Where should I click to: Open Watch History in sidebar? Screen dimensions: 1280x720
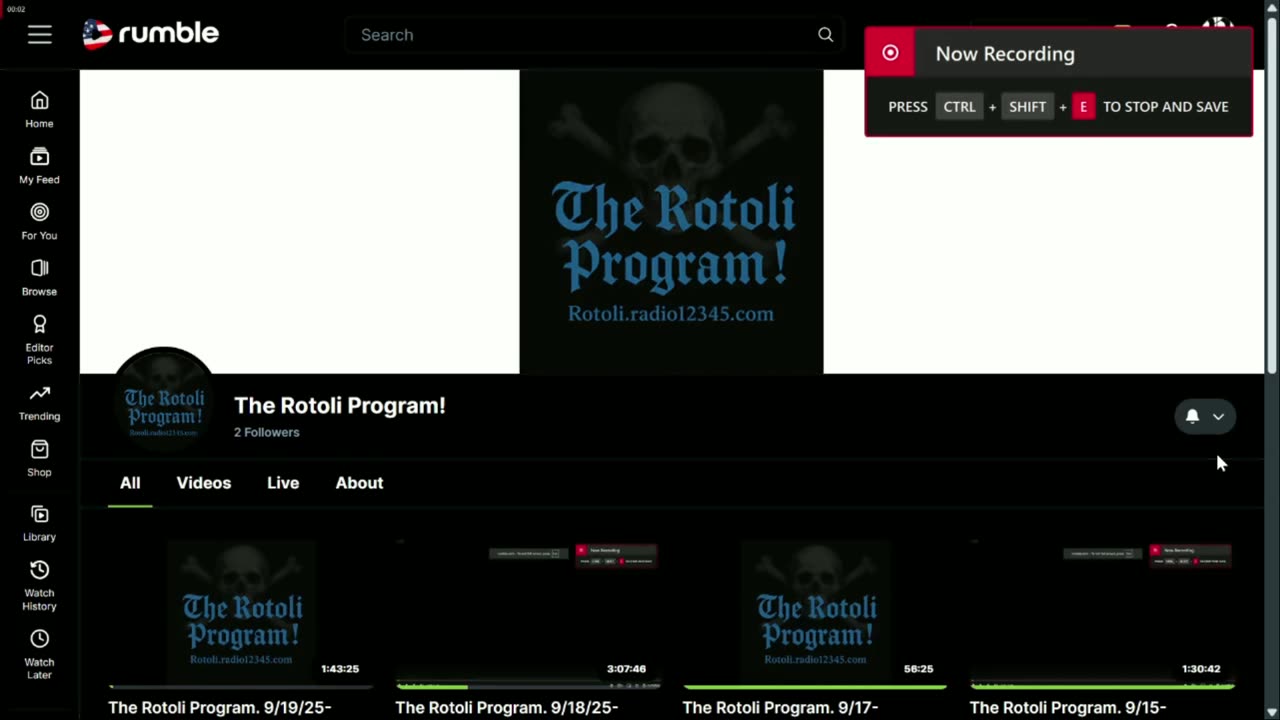pyautogui.click(x=39, y=586)
